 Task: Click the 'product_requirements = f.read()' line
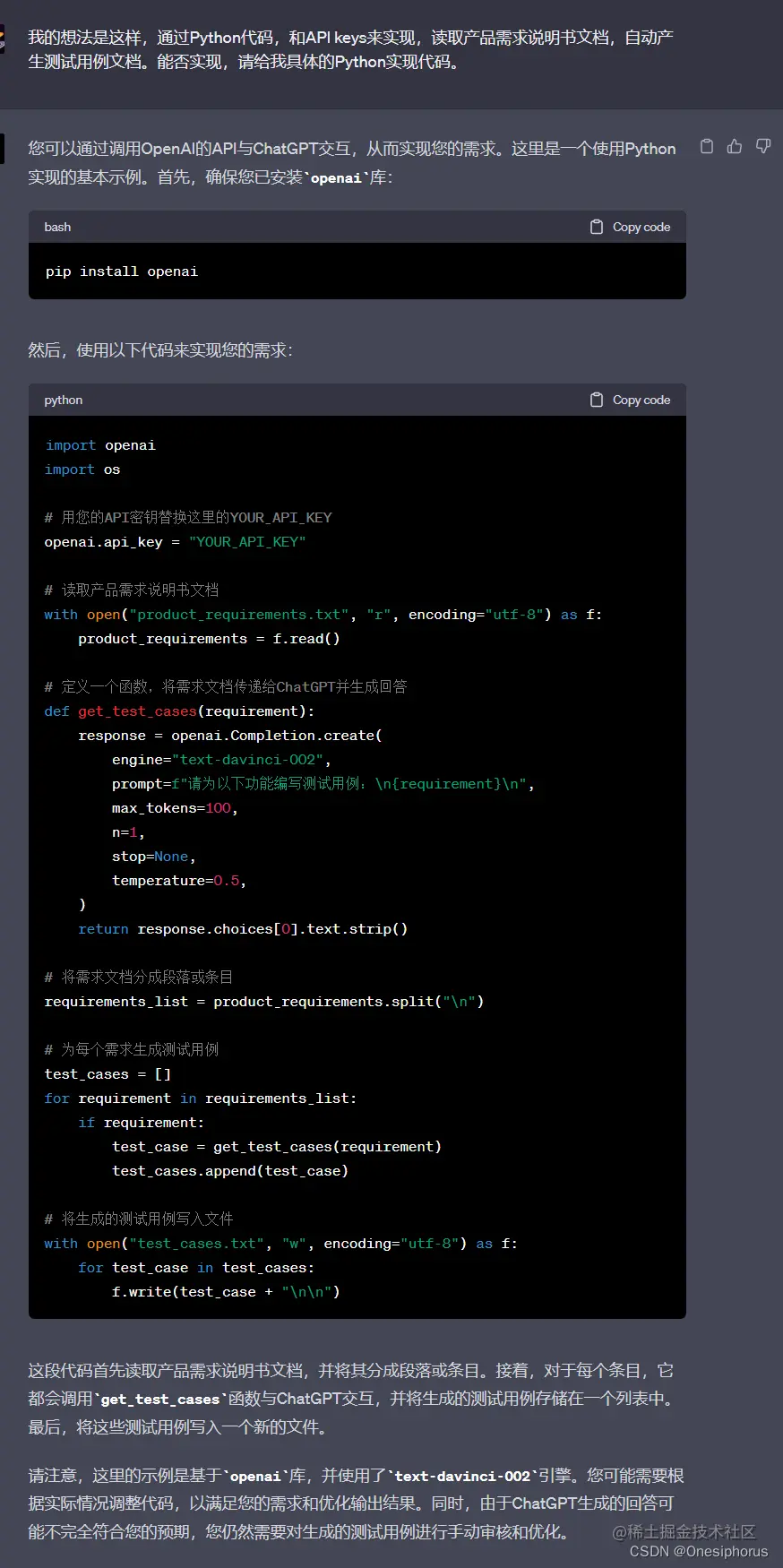click(209, 639)
